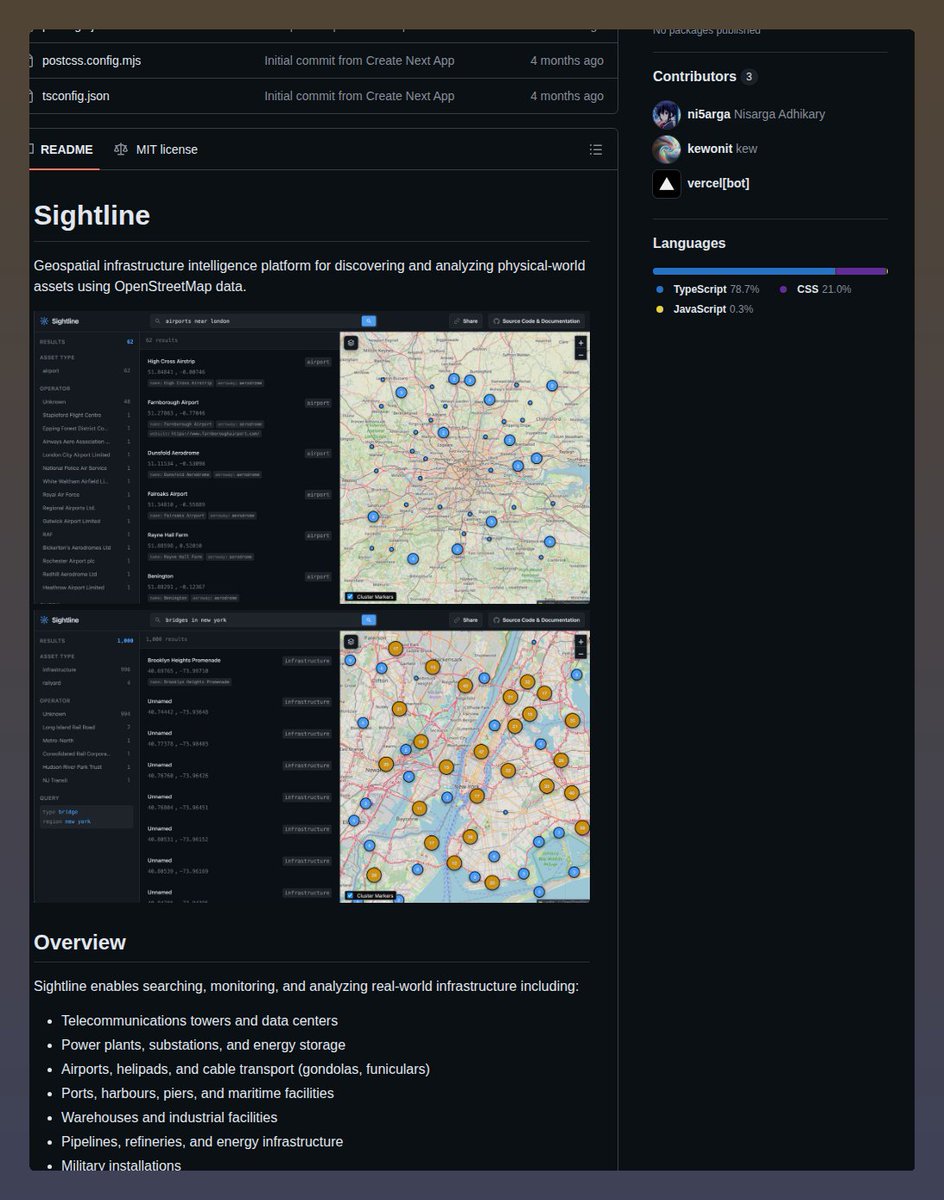Viewport: 944px width, 1200px height.
Task: Open the airports near london screenshot
Action: 312,457
